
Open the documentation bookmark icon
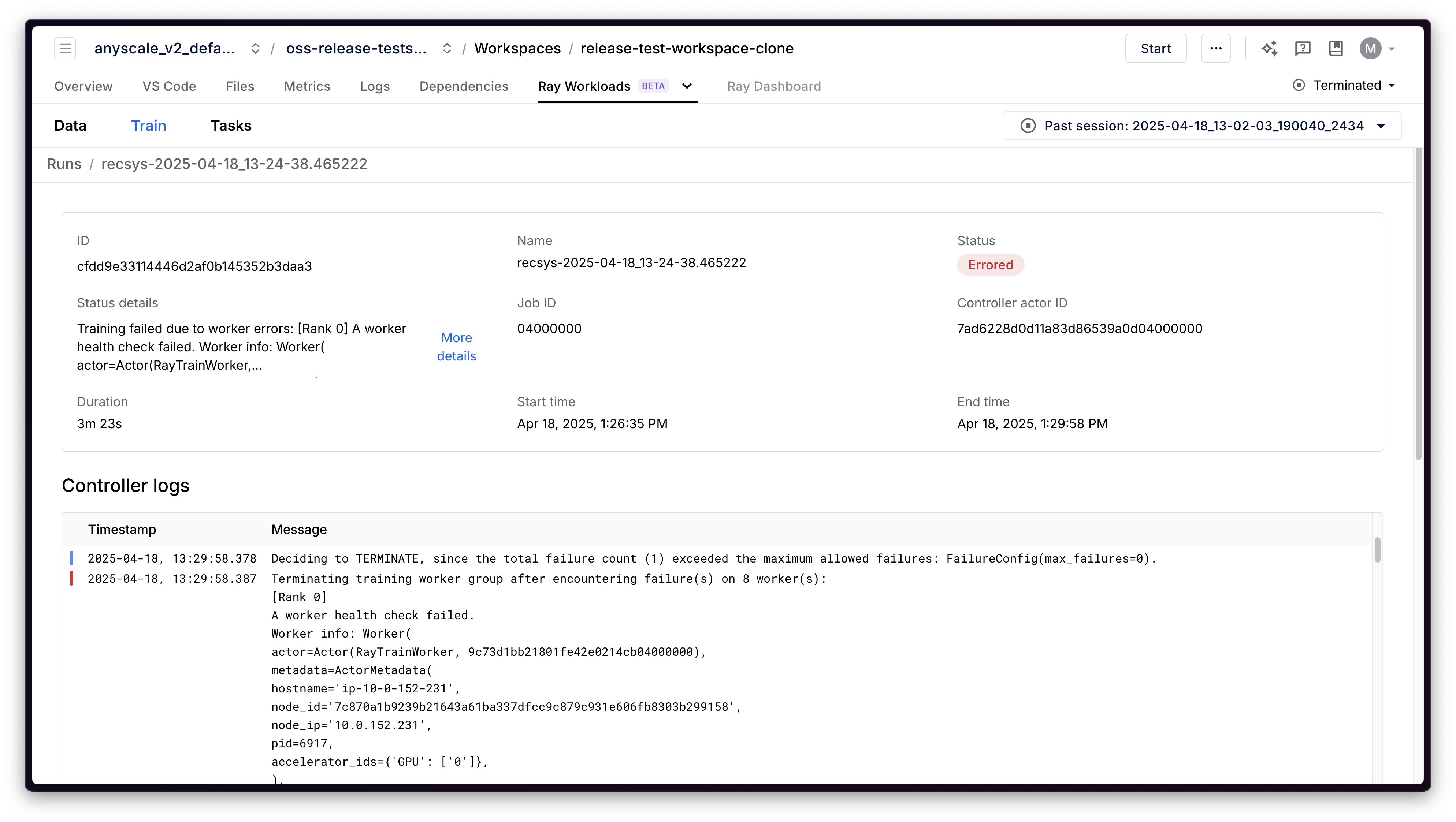pyautogui.click(x=1336, y=49)
